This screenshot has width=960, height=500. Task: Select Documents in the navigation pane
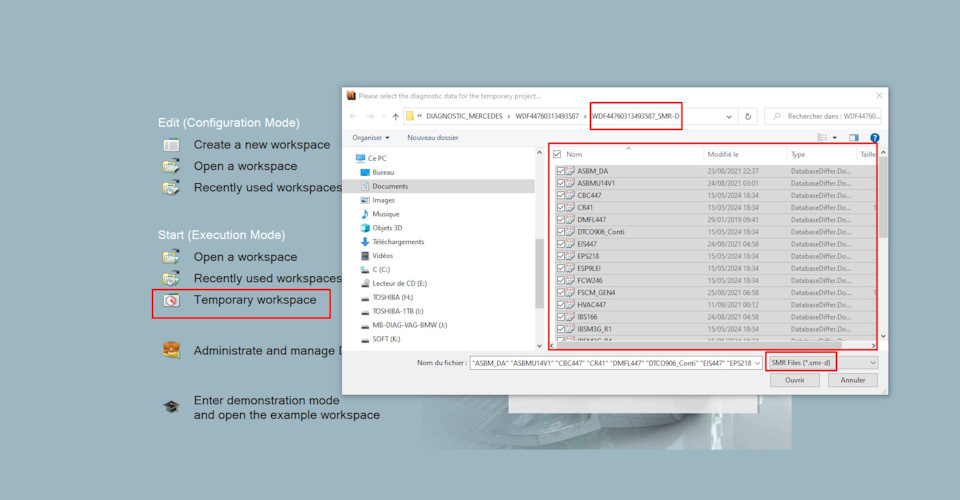(389, 186)
